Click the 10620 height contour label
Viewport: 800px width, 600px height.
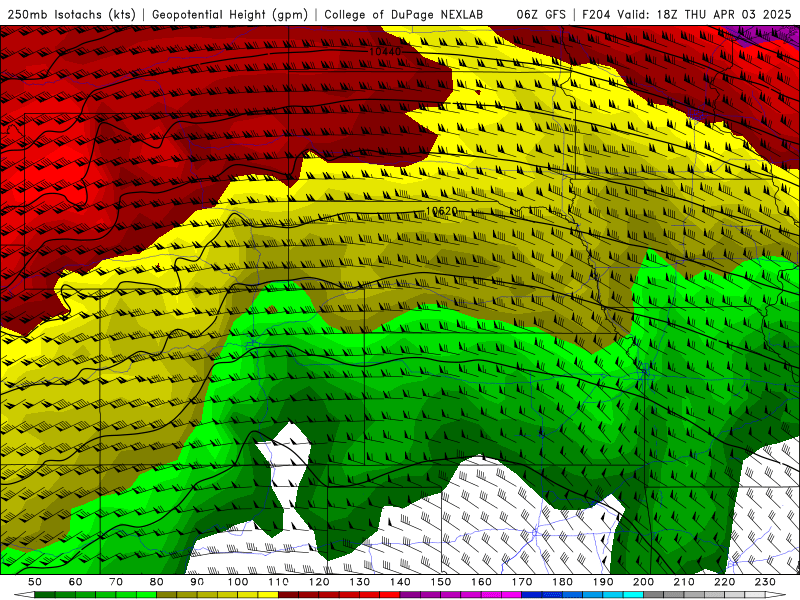tap(441, 211)
